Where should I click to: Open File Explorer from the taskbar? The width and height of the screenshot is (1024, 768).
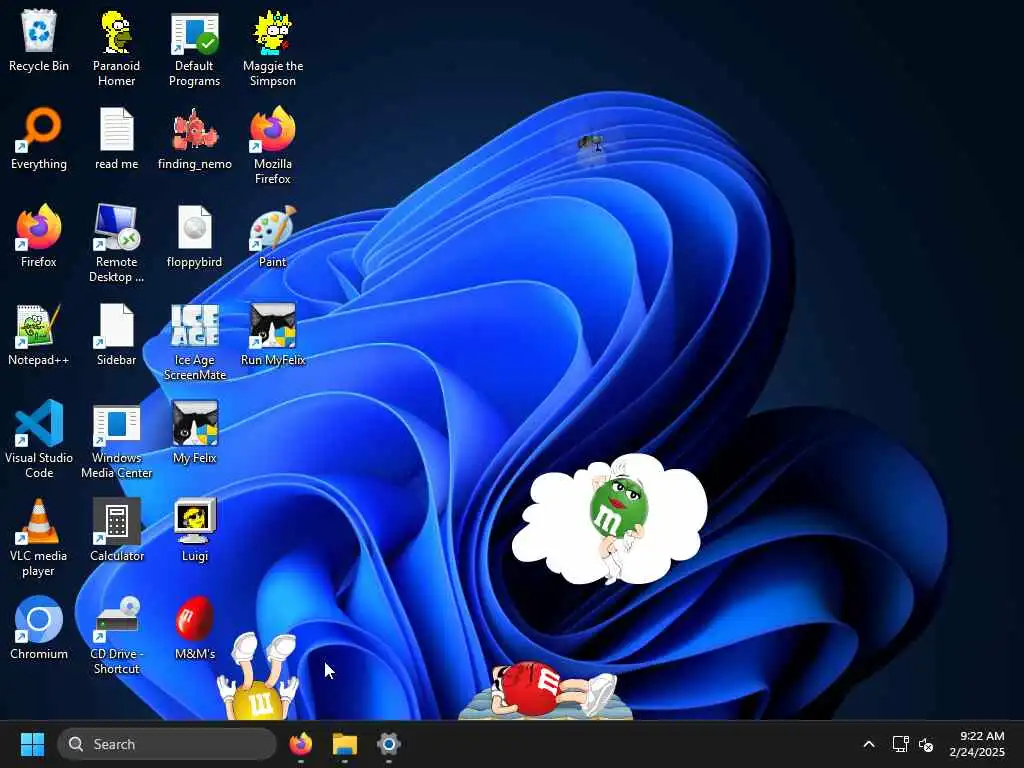(x=345, y=744)
